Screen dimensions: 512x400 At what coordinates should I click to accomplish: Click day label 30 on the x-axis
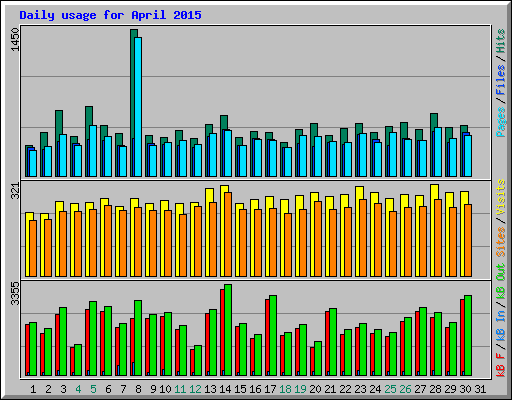click(x=465, y=389)
